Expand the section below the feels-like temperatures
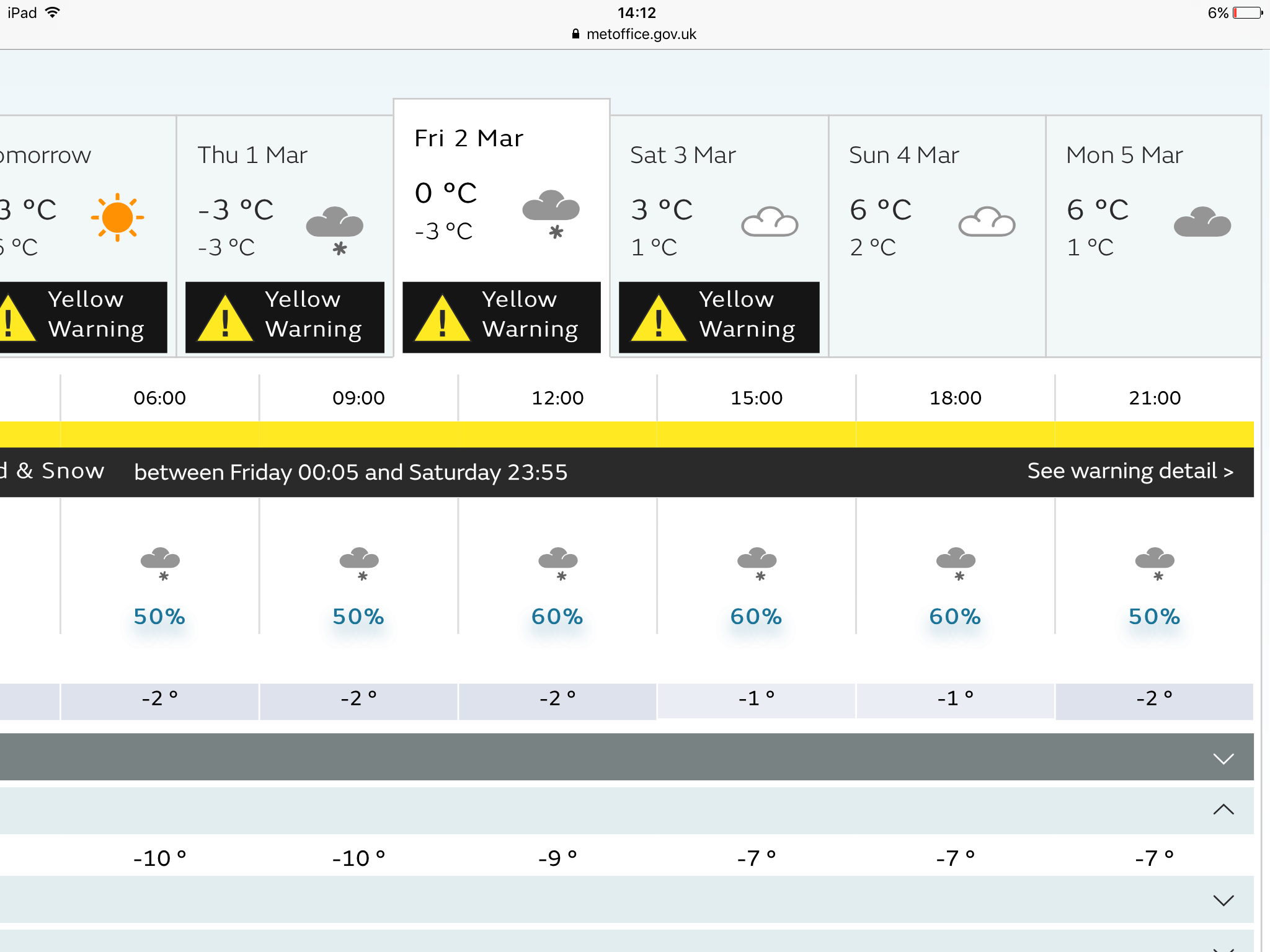 pos(626,899)
